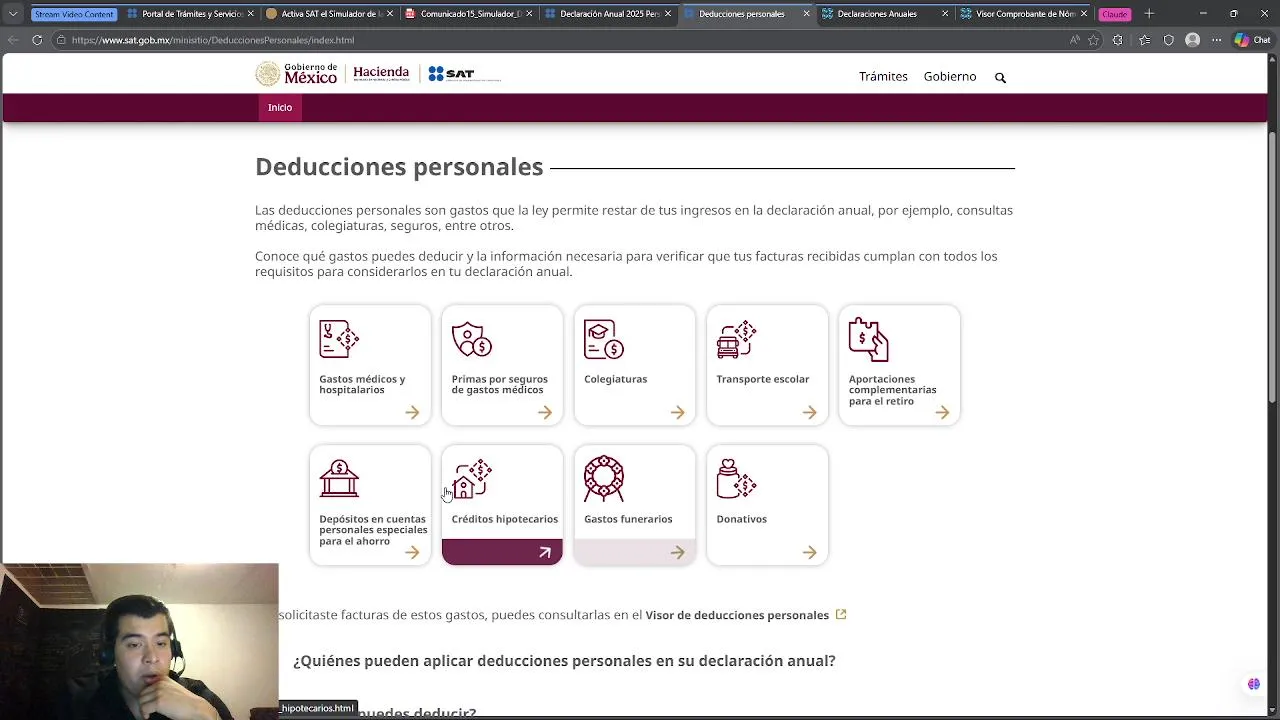This screenshot has height=720, width=1280.
Task: Close the Deducciones personales tab
Action: coord(806,14)
